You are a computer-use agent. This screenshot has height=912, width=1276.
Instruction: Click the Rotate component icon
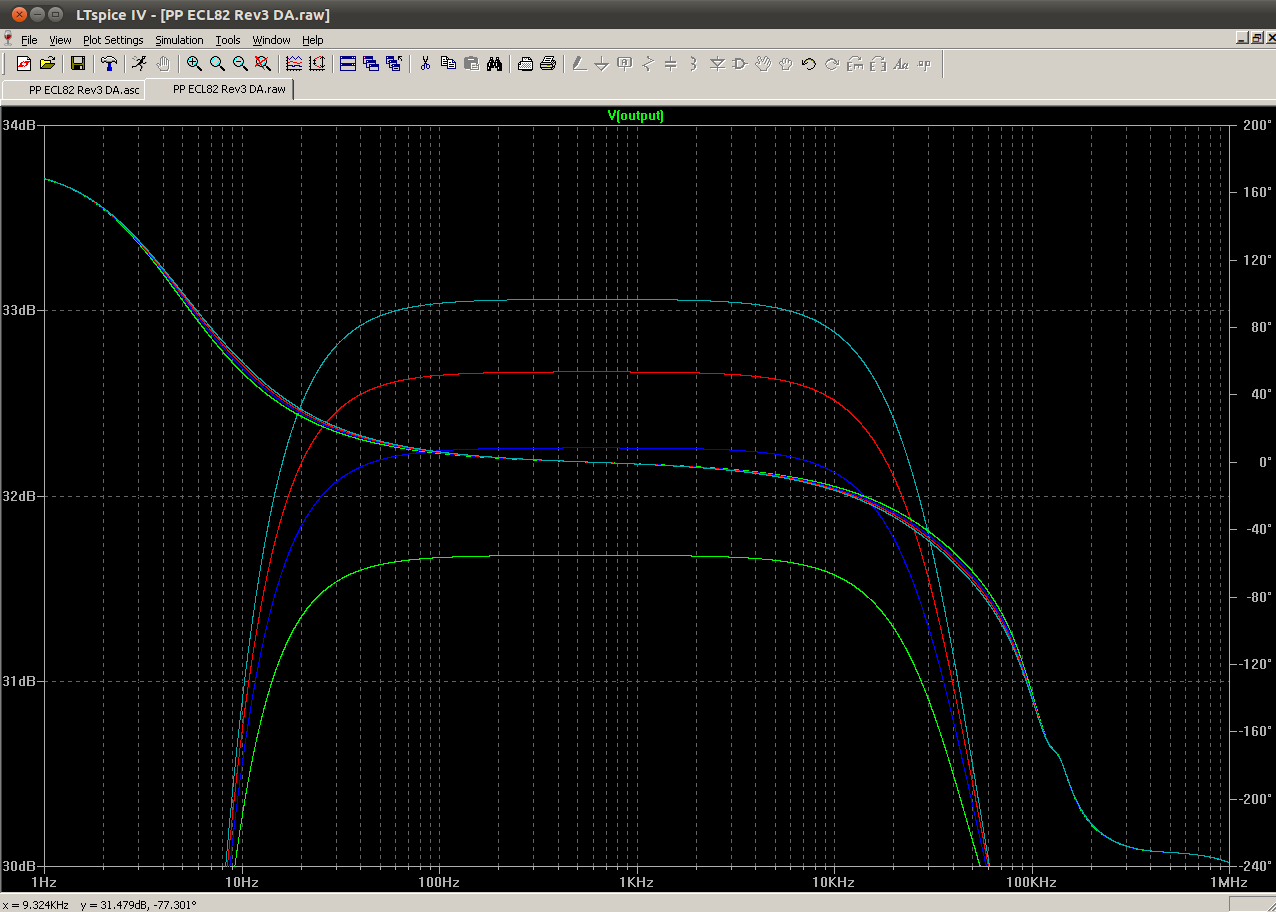tap(855, 64)
